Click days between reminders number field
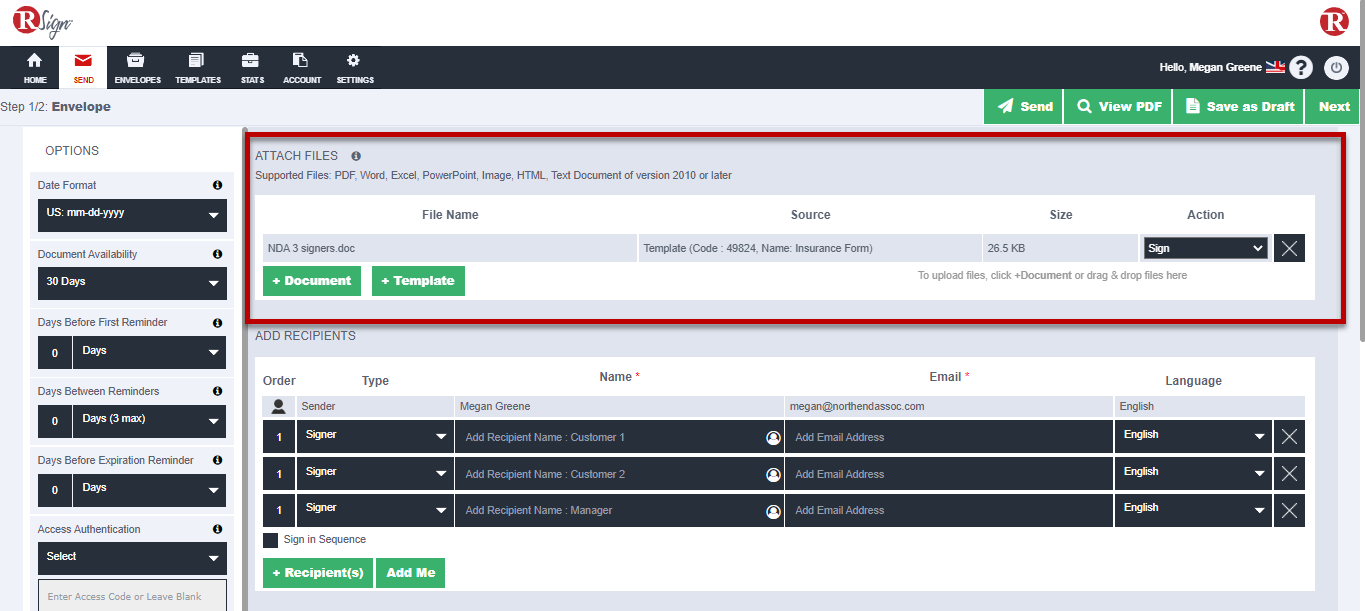Viewport: 1365px width, 611px height. pos(55,421)
